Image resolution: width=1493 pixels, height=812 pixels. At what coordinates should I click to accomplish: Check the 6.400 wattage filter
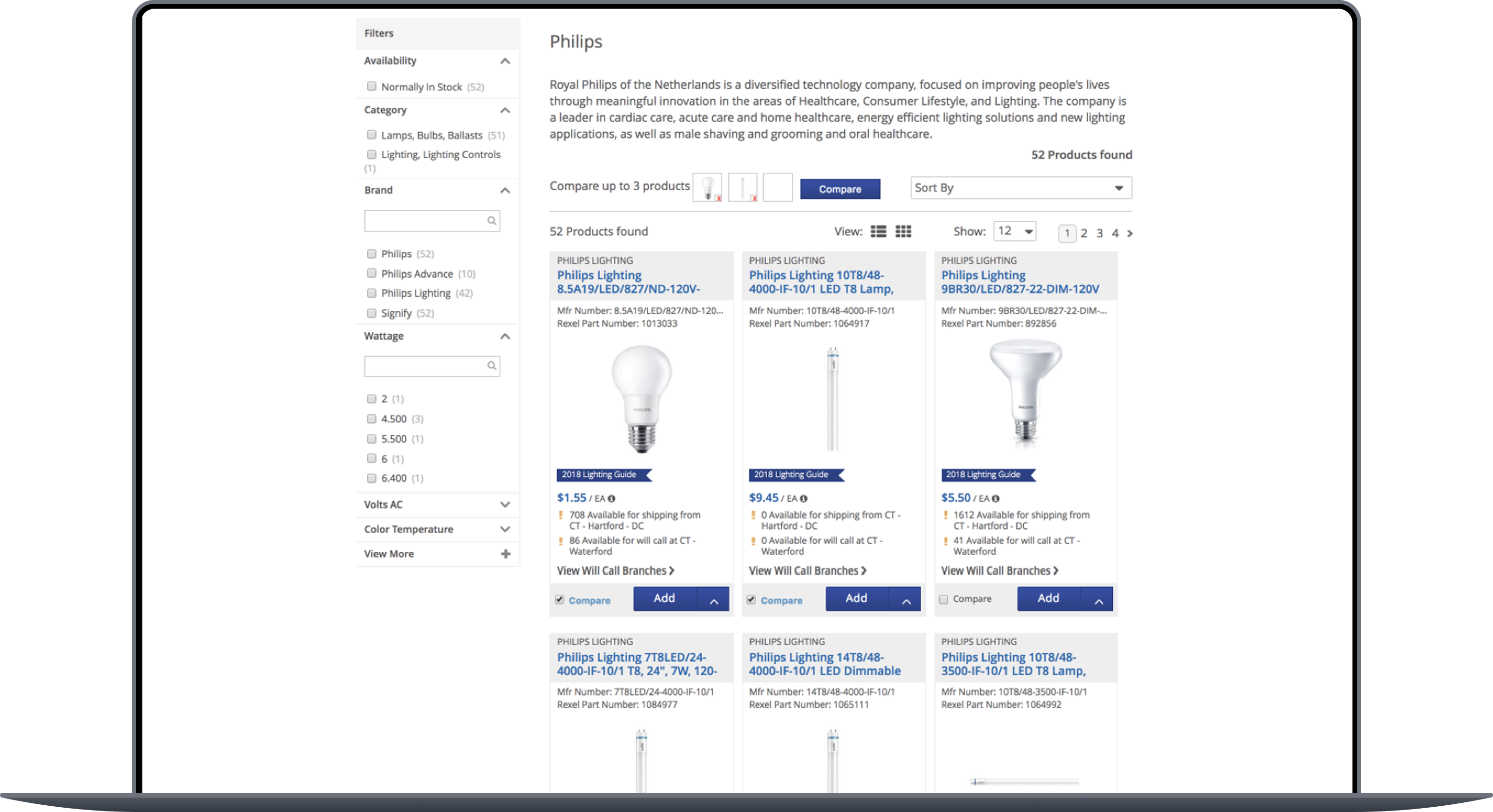pyautogui.click(x=372, y=478)
